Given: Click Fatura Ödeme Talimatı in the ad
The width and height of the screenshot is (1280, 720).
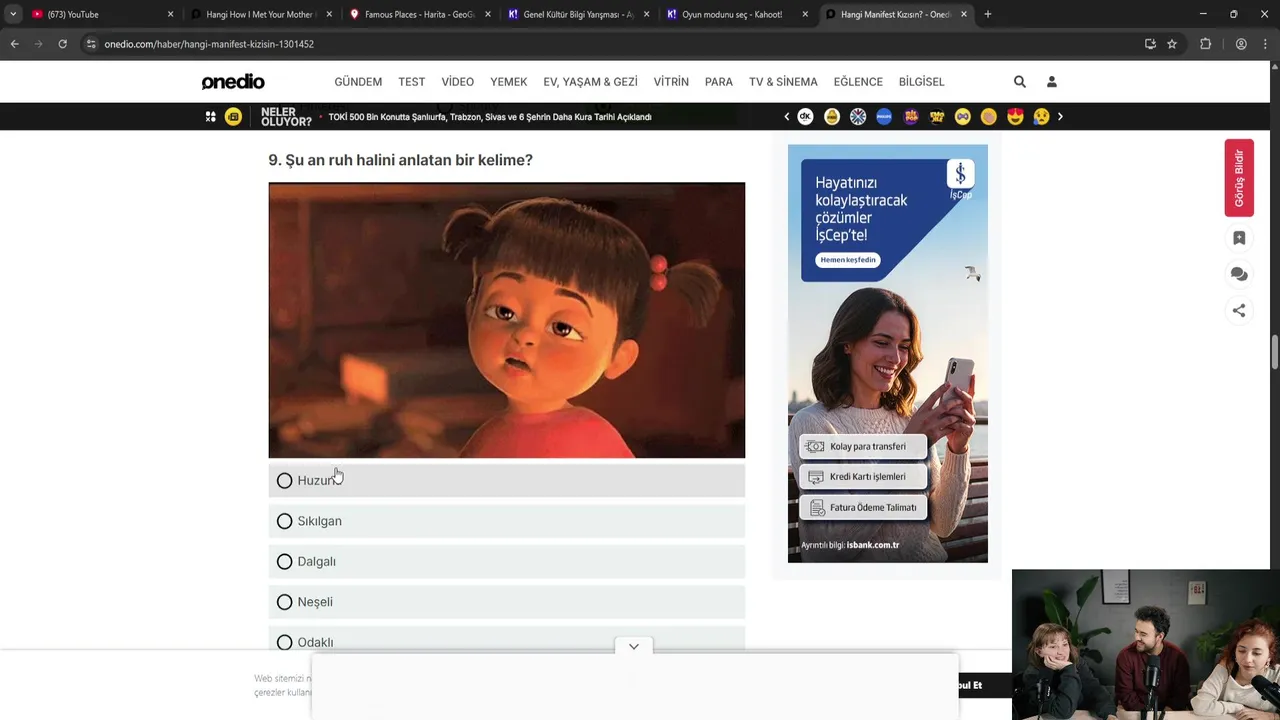Looking at the screenshot, I should coord(863,508).
